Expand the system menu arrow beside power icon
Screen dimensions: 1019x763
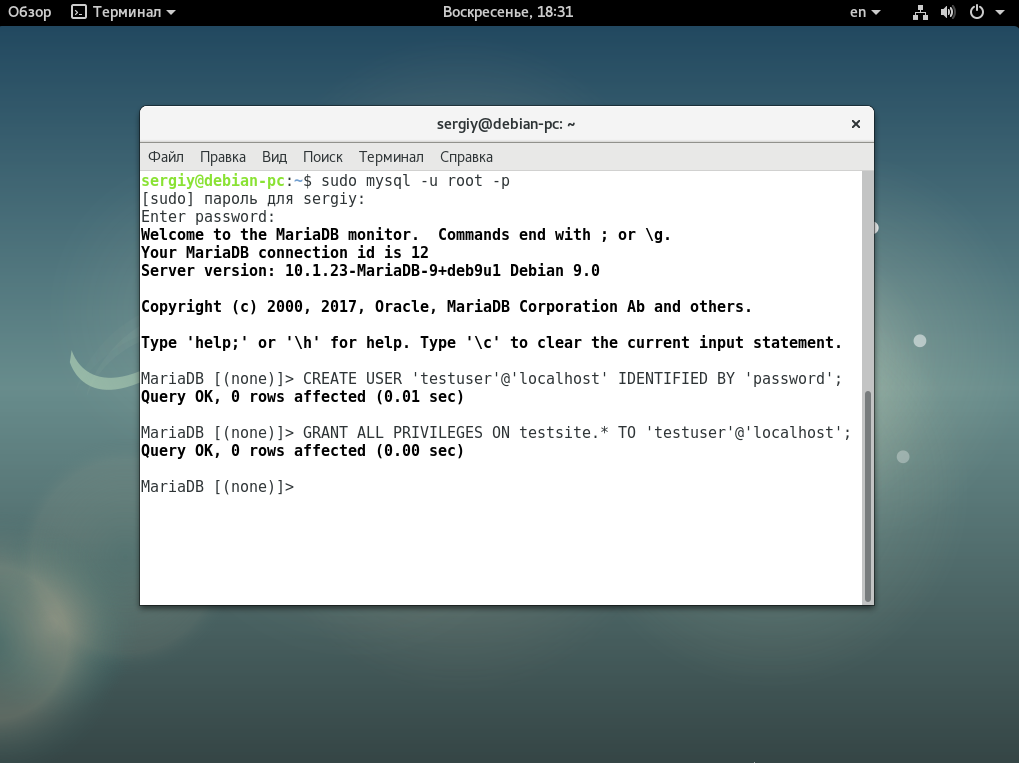coord(999,12)
